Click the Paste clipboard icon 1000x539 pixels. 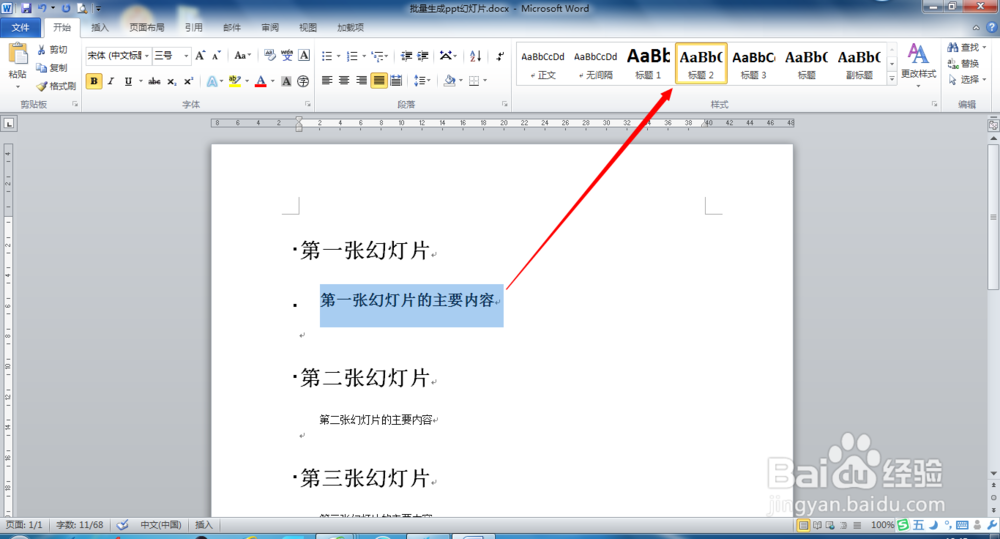18,54
